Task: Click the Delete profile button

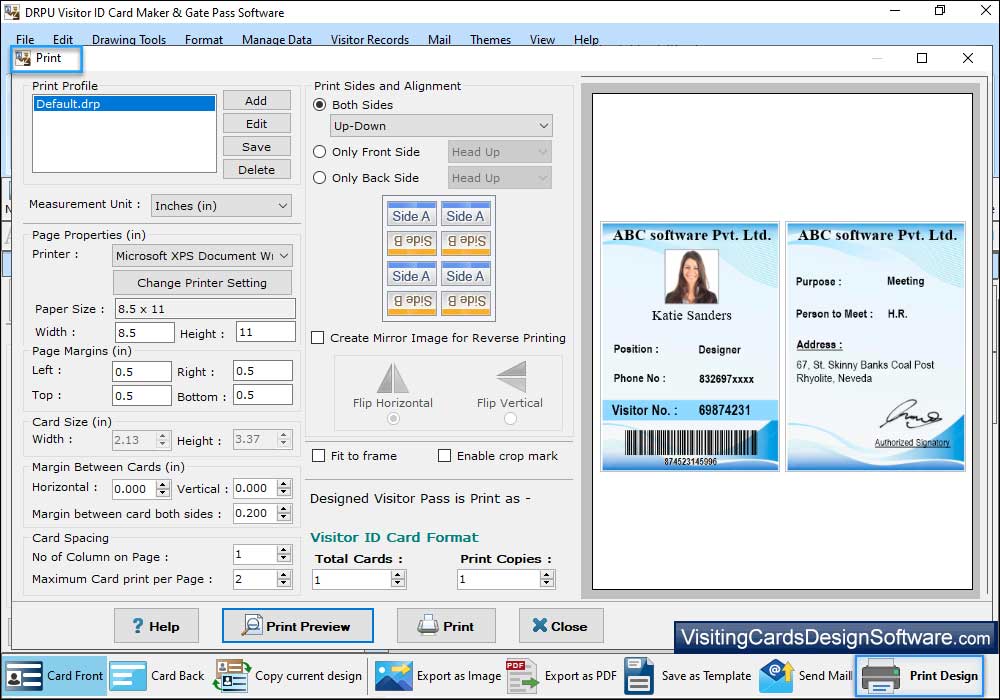Action: coord(256,170)
